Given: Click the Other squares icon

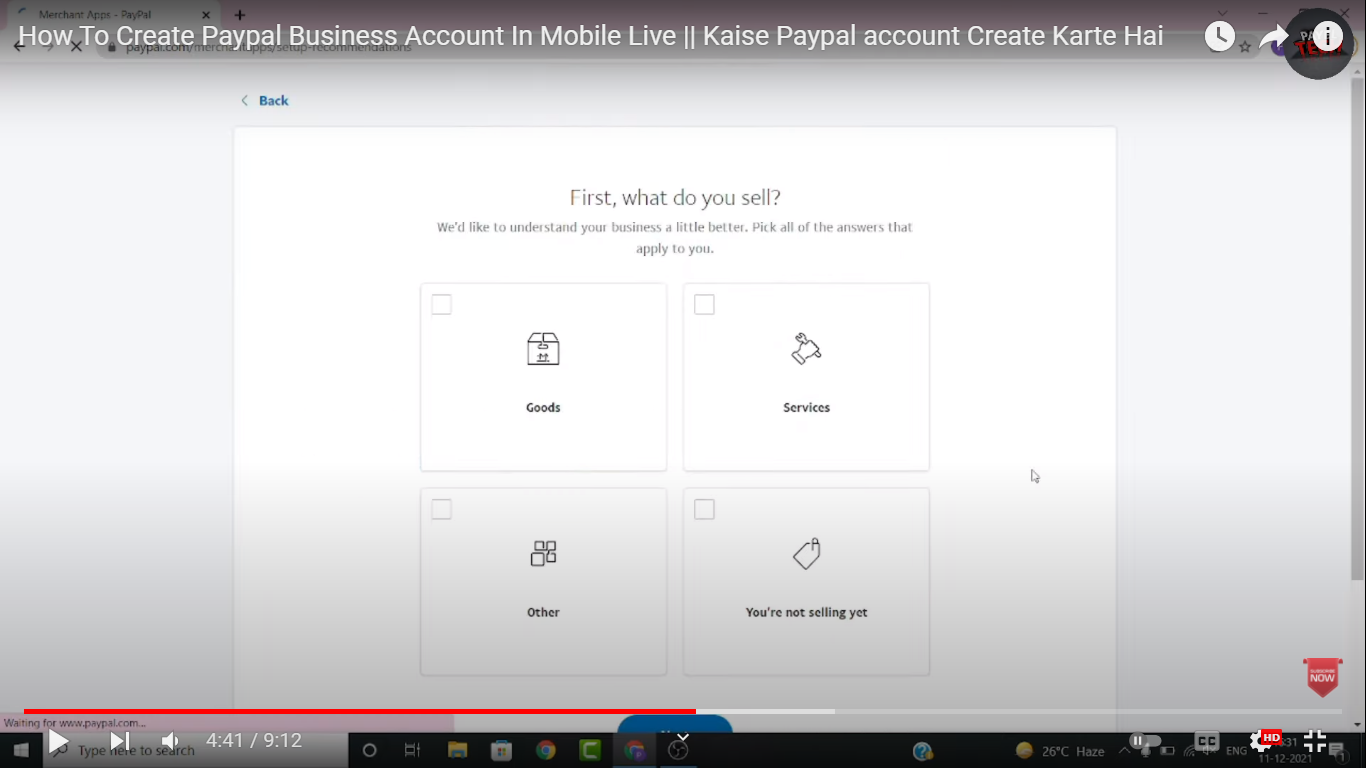Looking at the screenshot, I should pyautogui.click(x=543, y=553).
